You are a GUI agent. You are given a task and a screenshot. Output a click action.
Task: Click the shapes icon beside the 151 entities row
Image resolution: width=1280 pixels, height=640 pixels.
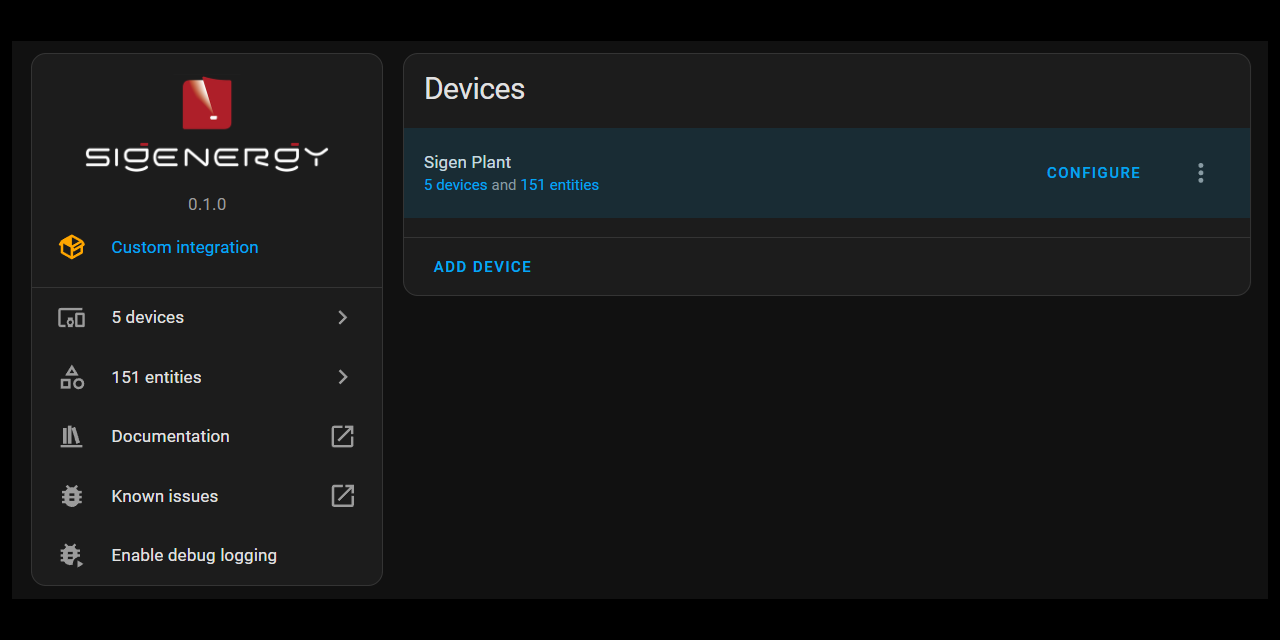click(72, 377)
